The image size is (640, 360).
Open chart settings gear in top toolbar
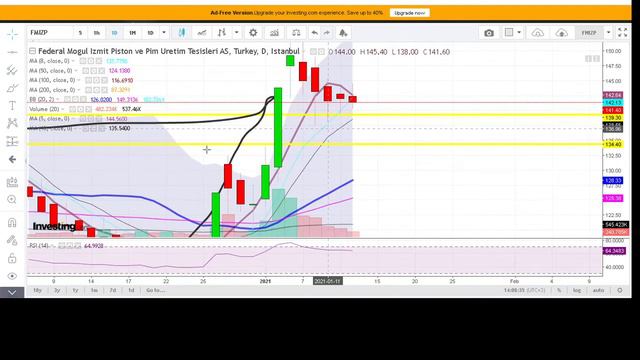[253, 33]
